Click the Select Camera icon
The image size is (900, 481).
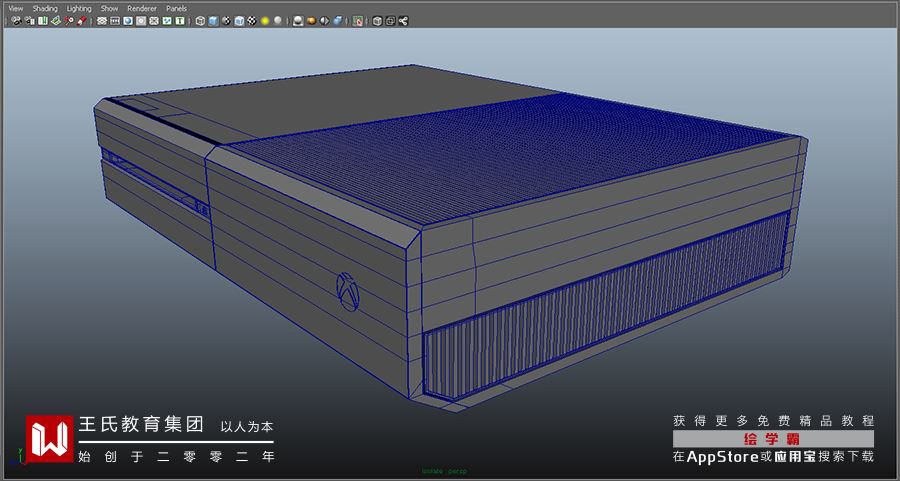[17, 21]
